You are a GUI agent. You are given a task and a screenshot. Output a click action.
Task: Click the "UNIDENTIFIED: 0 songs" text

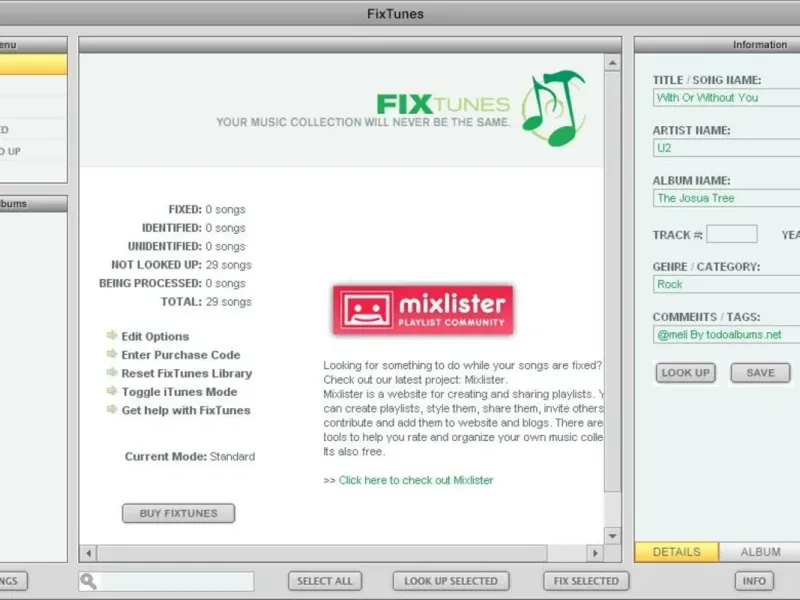click(x=186, y=246)
